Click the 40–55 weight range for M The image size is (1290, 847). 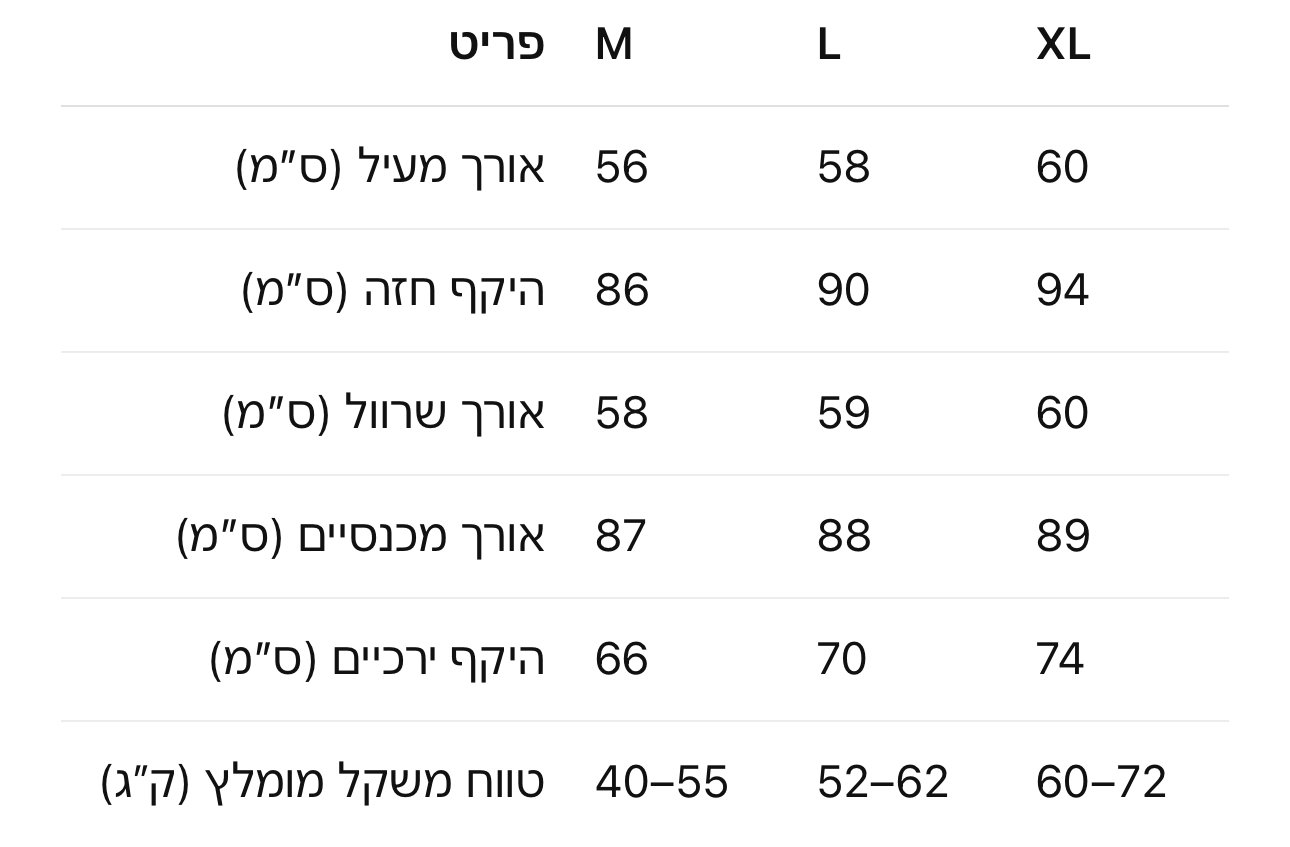(662, 782)
